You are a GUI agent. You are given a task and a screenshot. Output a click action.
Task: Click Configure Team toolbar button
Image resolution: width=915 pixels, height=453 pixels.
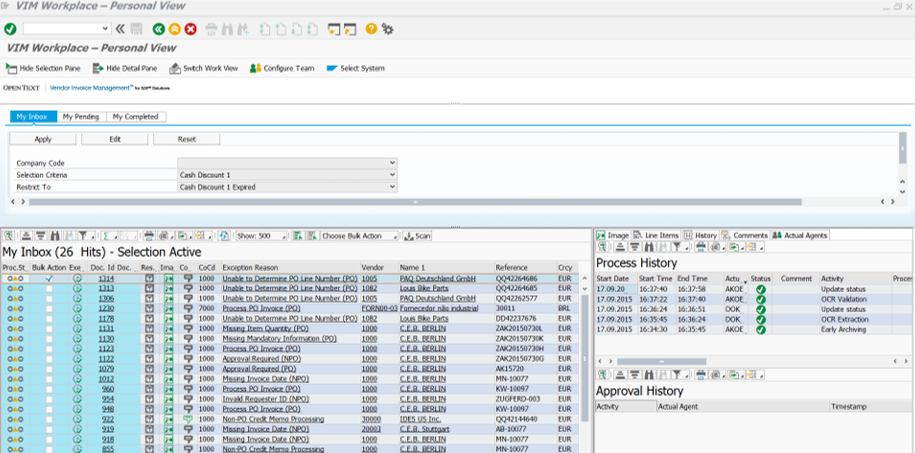(x=282, y=68)
